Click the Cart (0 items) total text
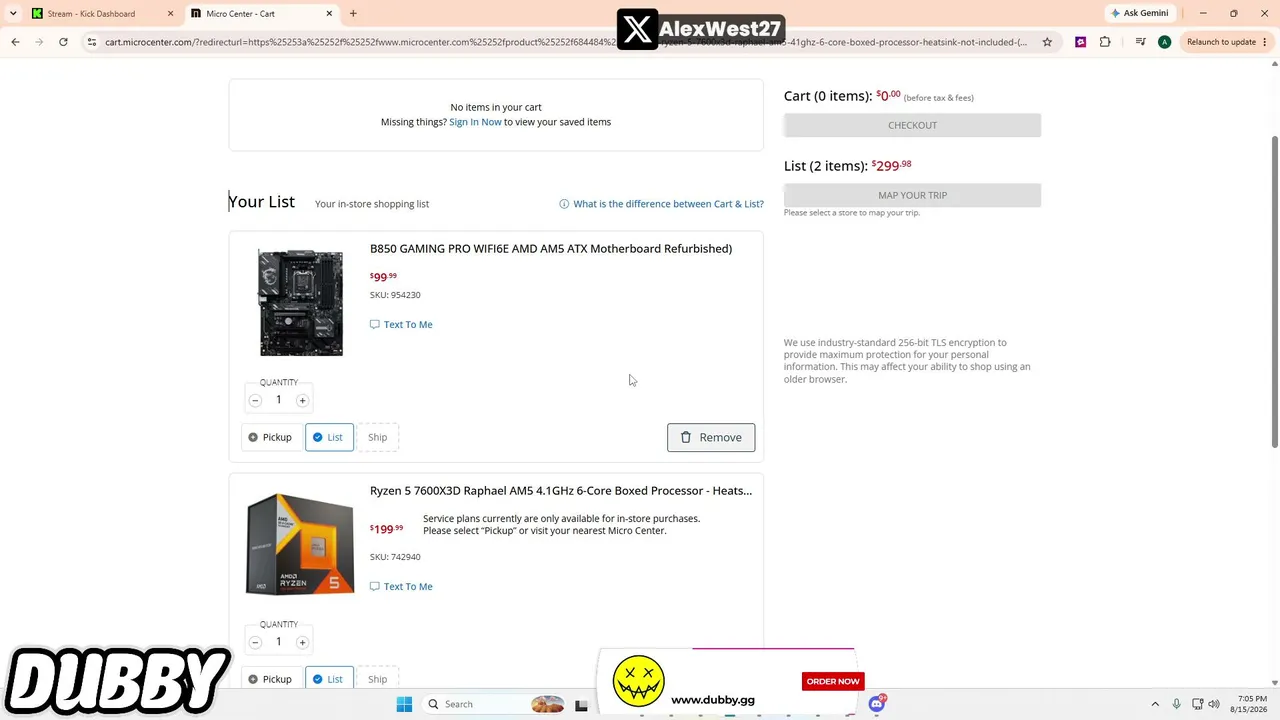The width and height of the screenshot is (1280, 720). (x=842, y=96)
